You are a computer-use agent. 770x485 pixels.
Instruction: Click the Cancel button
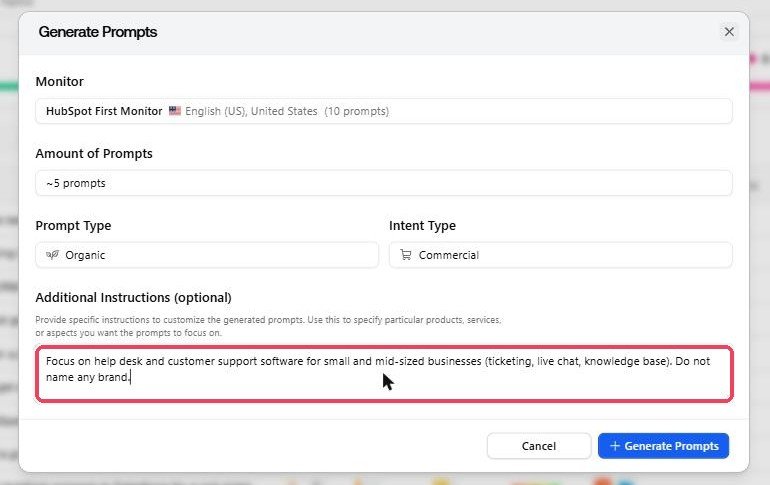tap(539, 446)
